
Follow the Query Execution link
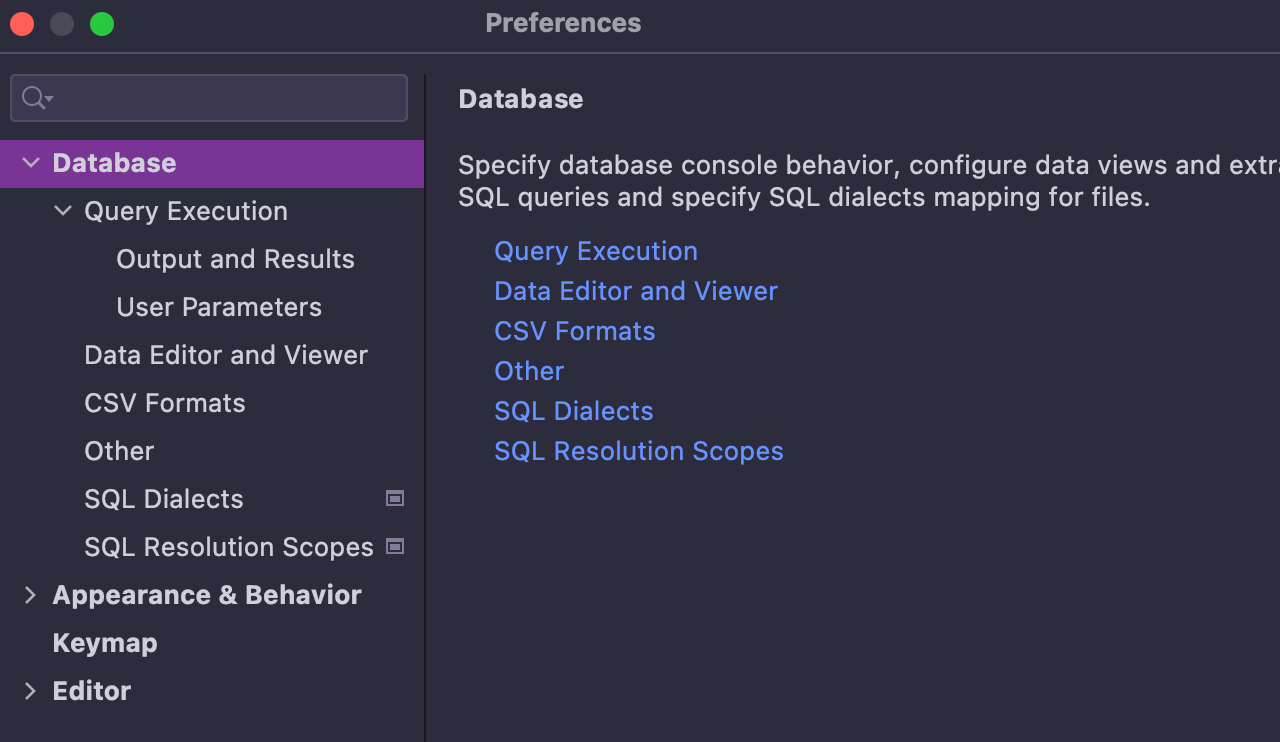point(596,251)
